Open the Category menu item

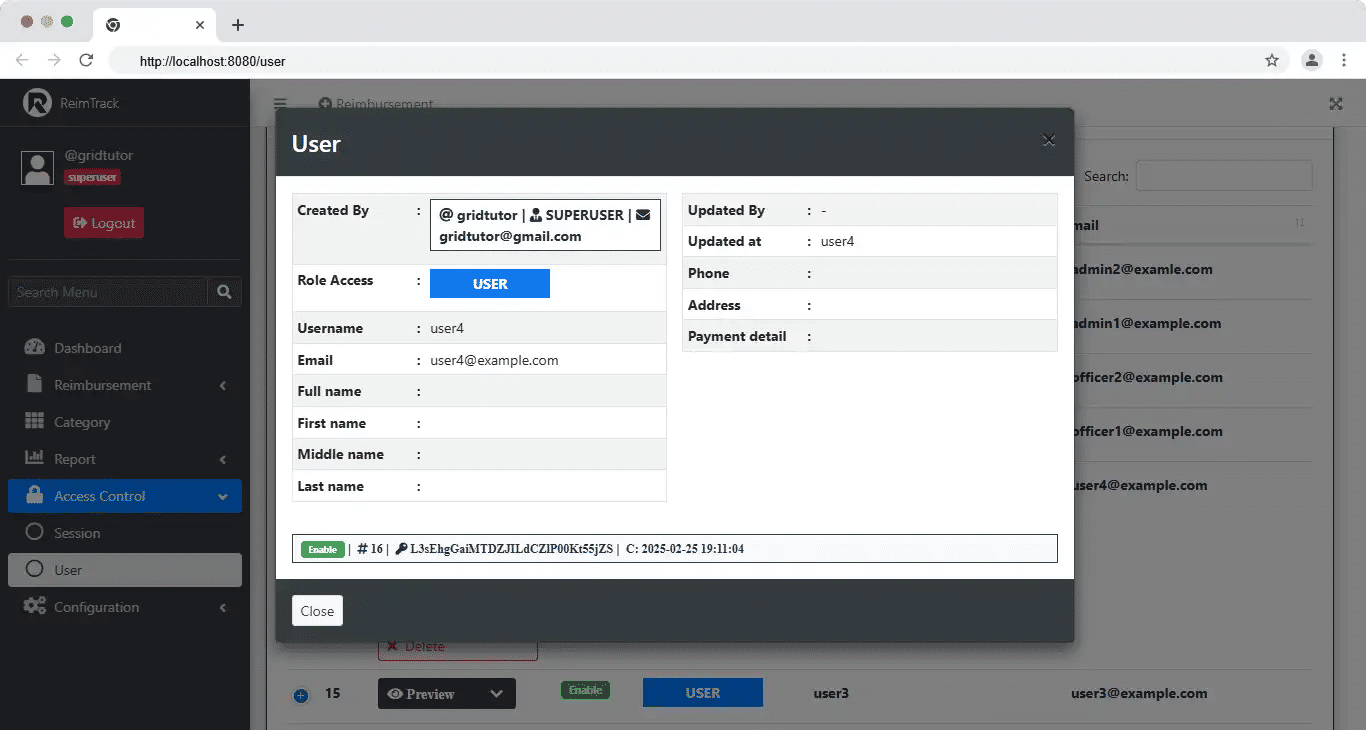point(82,422)
